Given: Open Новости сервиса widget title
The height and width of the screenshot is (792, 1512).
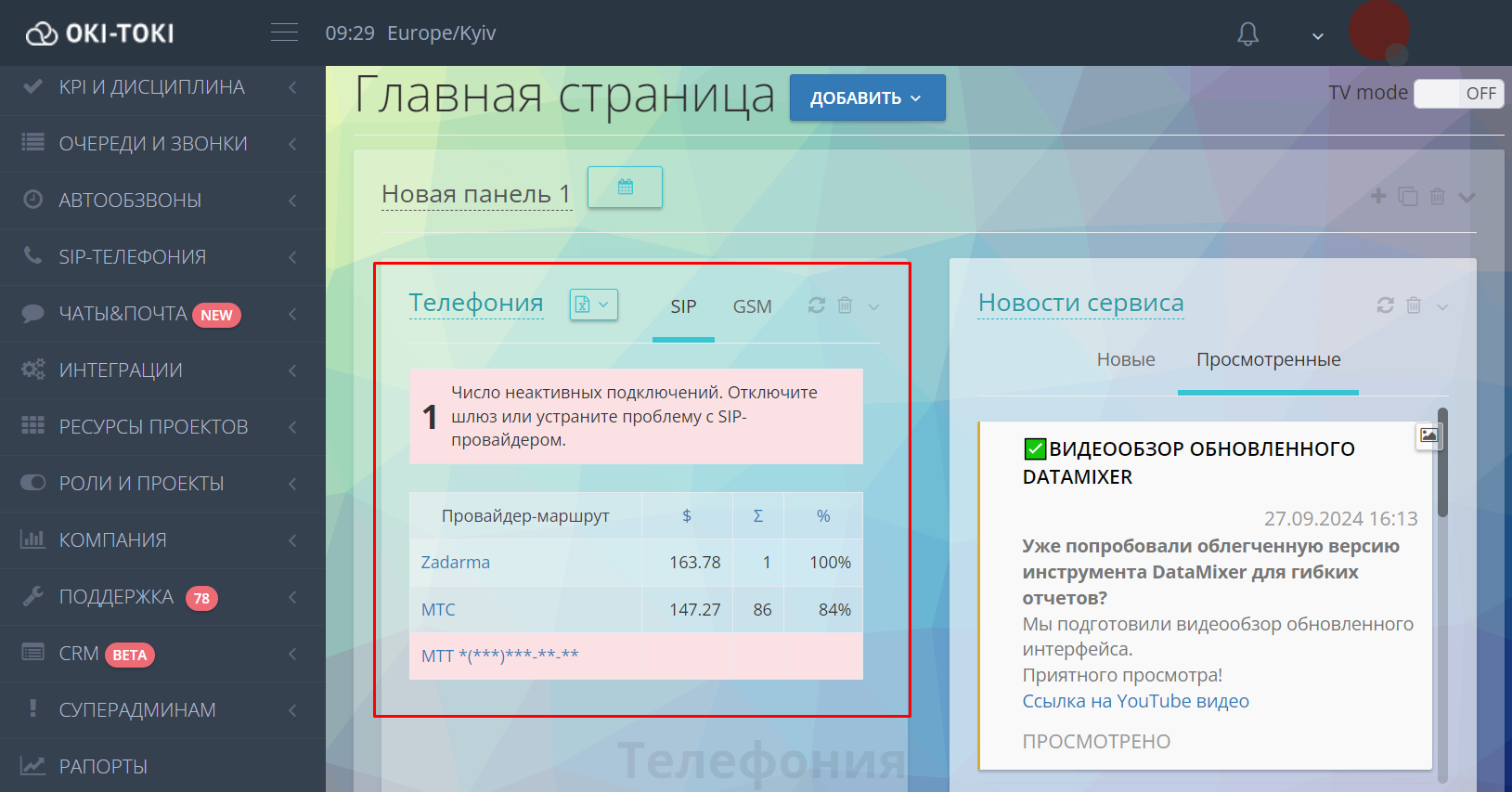Looking at the screenshot, I should pyautogui.click(x=1081, y=303).
